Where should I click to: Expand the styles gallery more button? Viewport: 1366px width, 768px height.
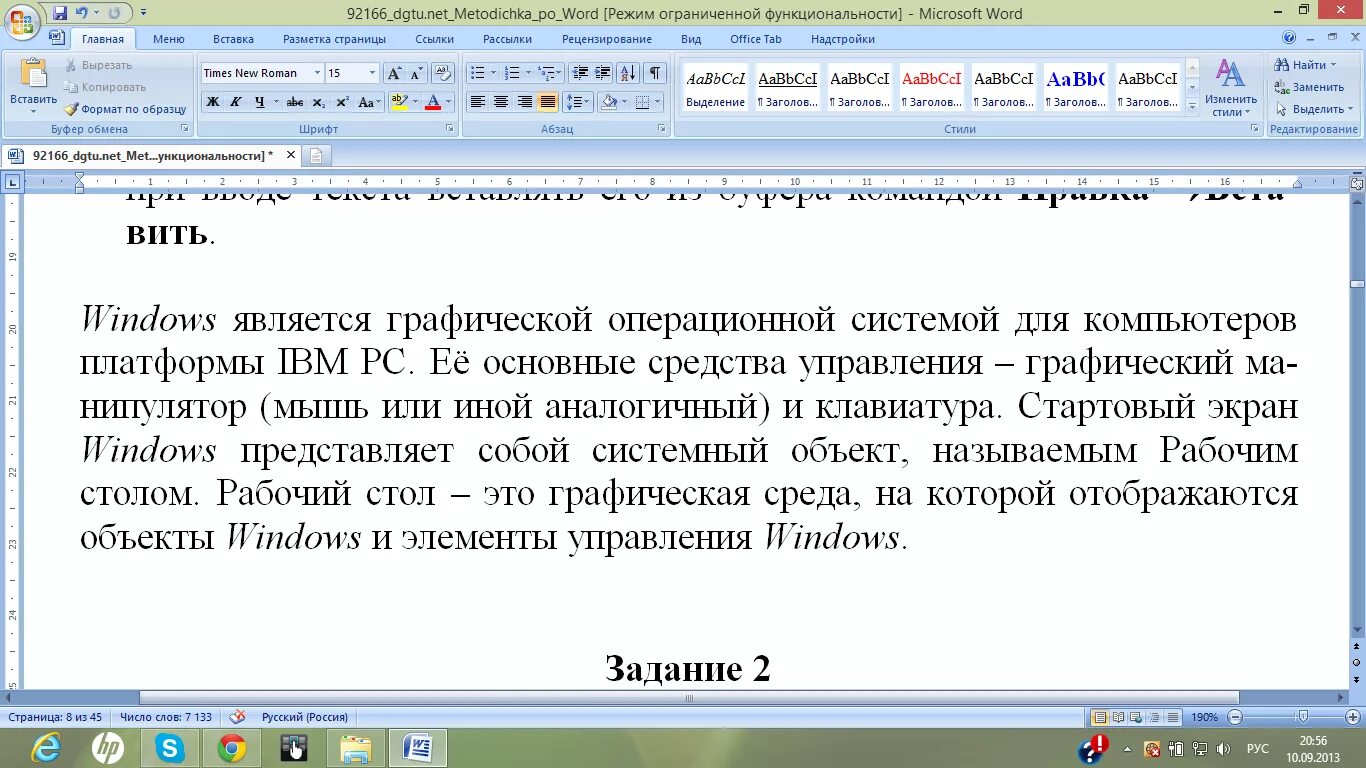point(1191,105)
